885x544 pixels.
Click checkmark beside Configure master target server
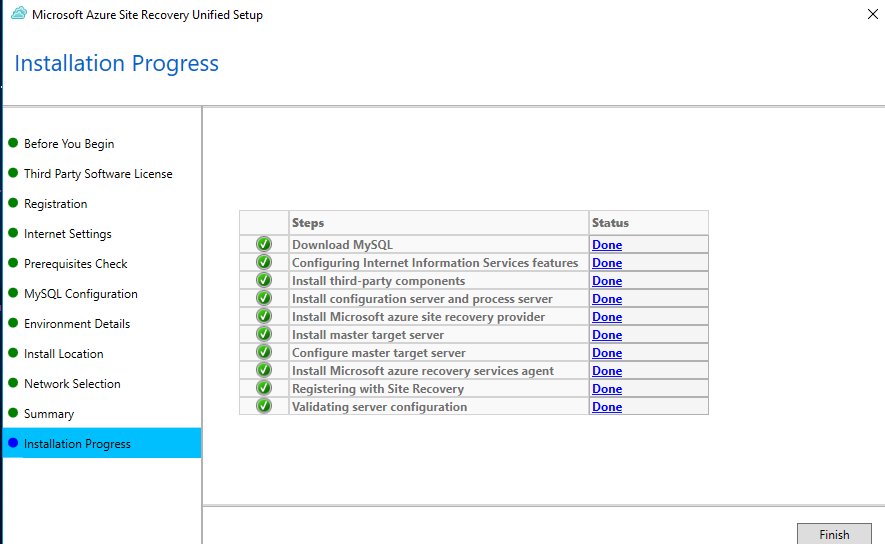[264, 352]
